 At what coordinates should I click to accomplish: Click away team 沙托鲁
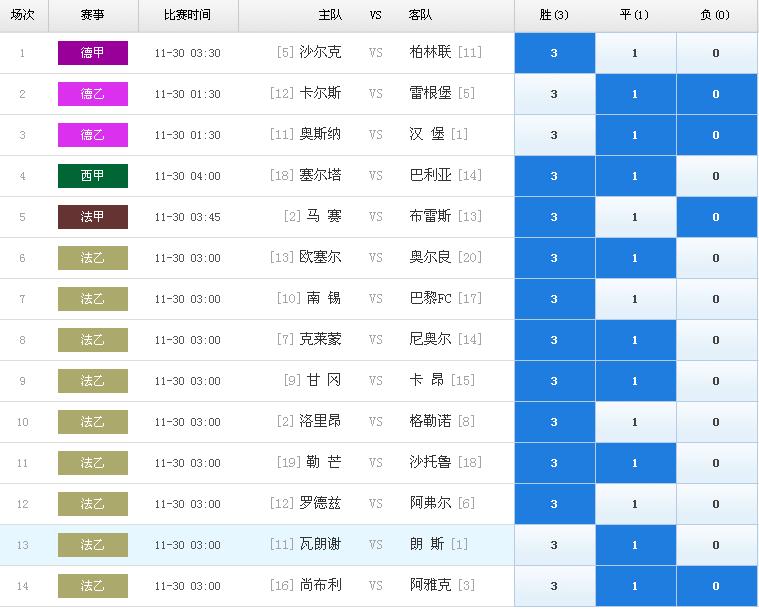[430, 462]
